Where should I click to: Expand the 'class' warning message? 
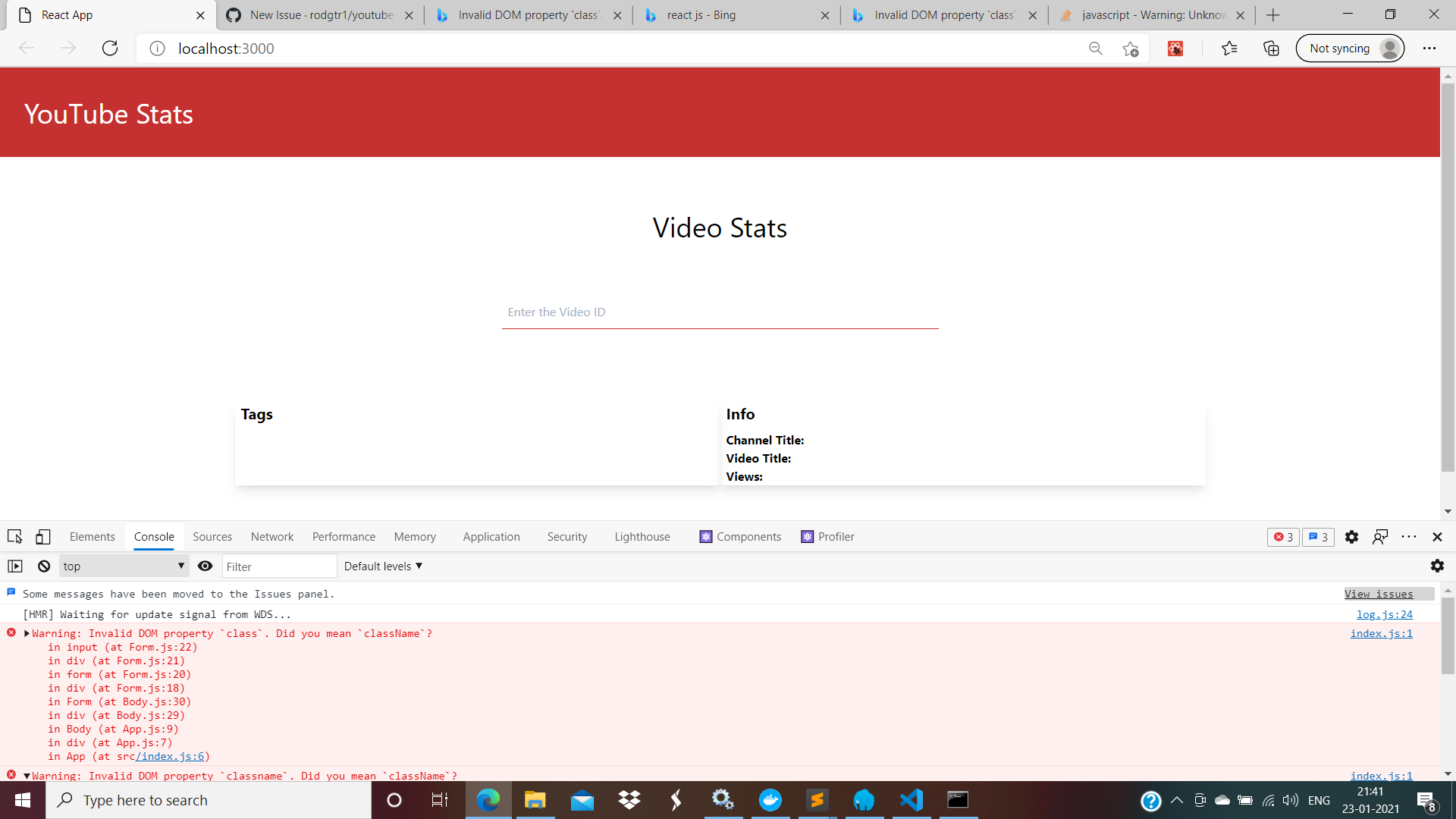(27, 633)
